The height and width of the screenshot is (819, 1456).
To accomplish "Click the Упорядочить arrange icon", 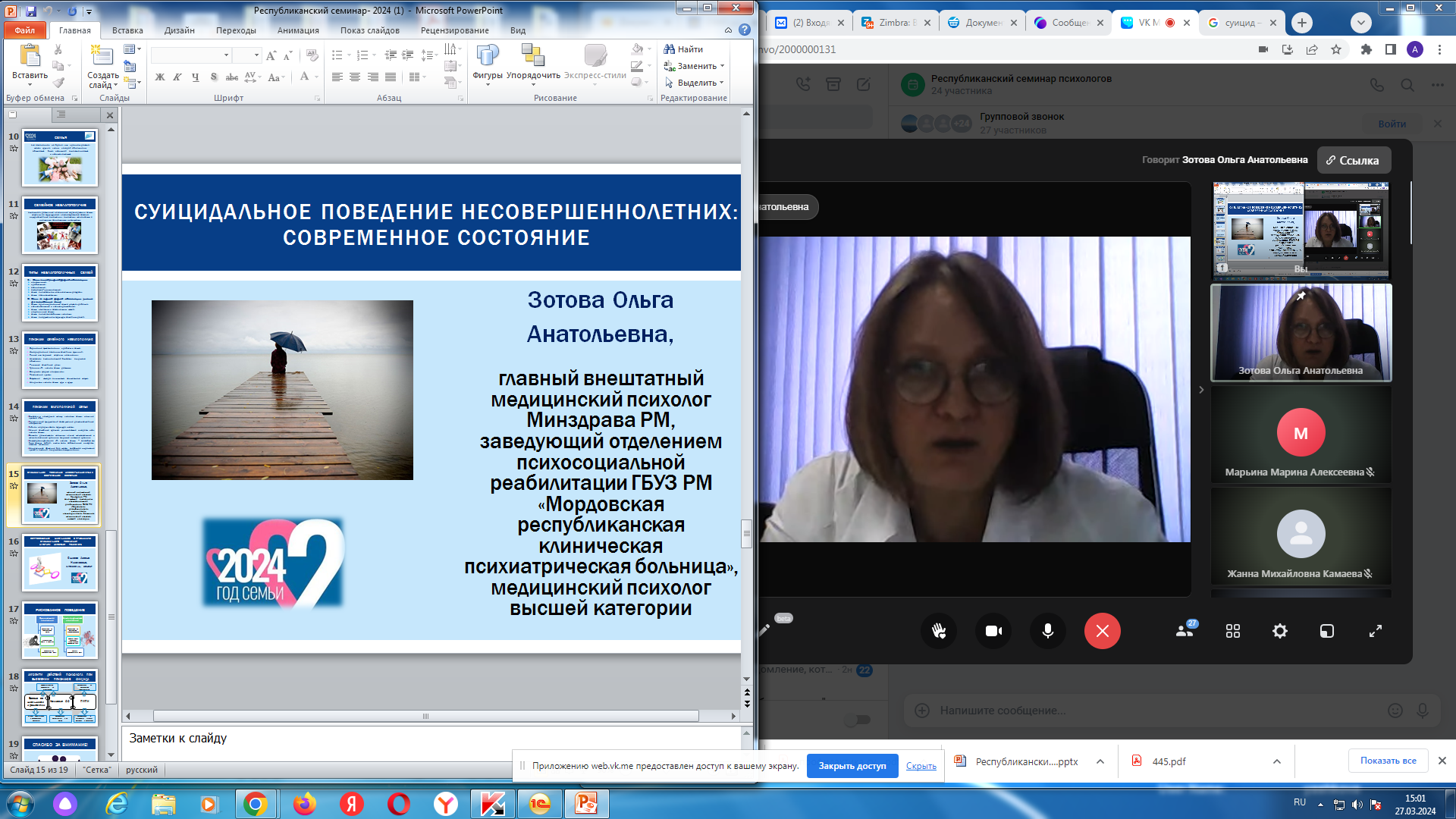I will 533,56.
